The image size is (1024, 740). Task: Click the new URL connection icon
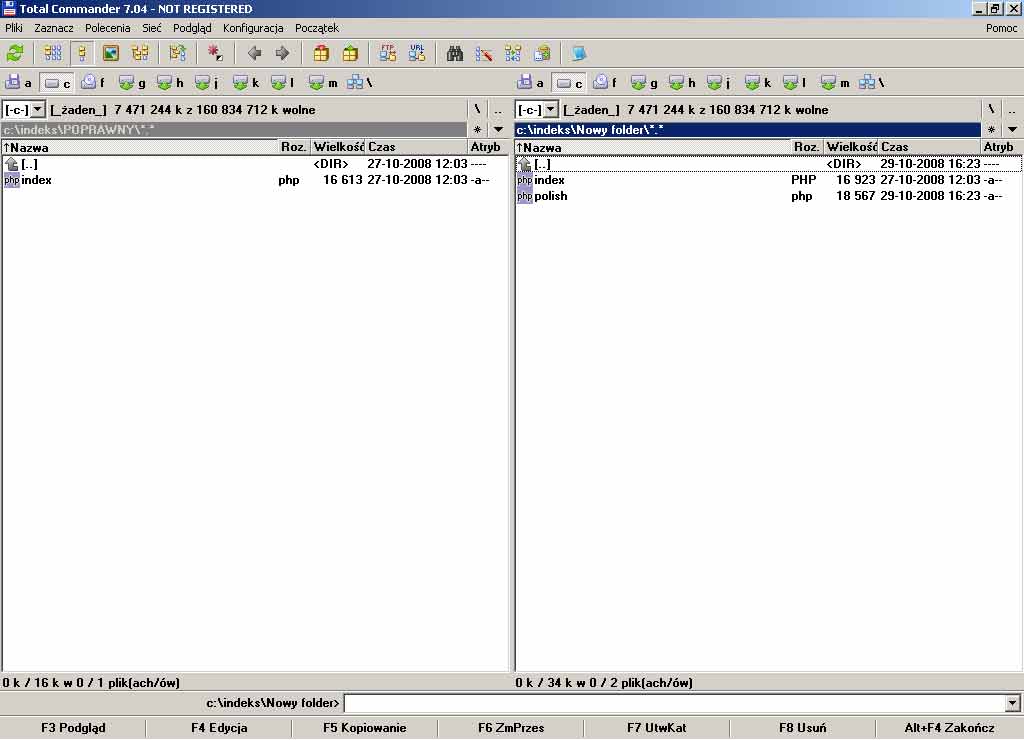(x=417, y=54)
